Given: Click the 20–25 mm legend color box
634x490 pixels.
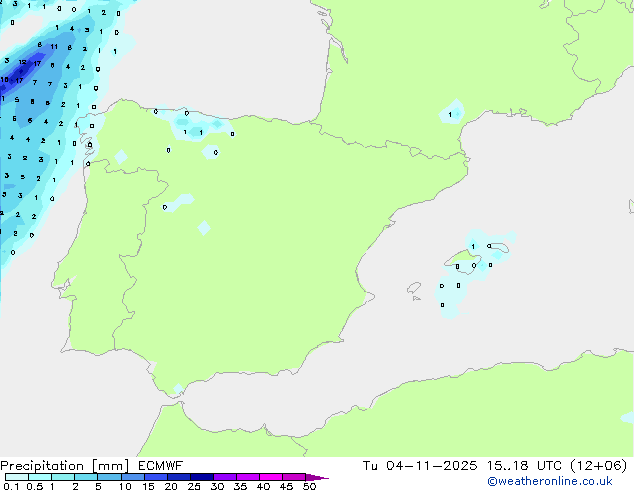Looking at the screenshot, I should pos(179,477).
